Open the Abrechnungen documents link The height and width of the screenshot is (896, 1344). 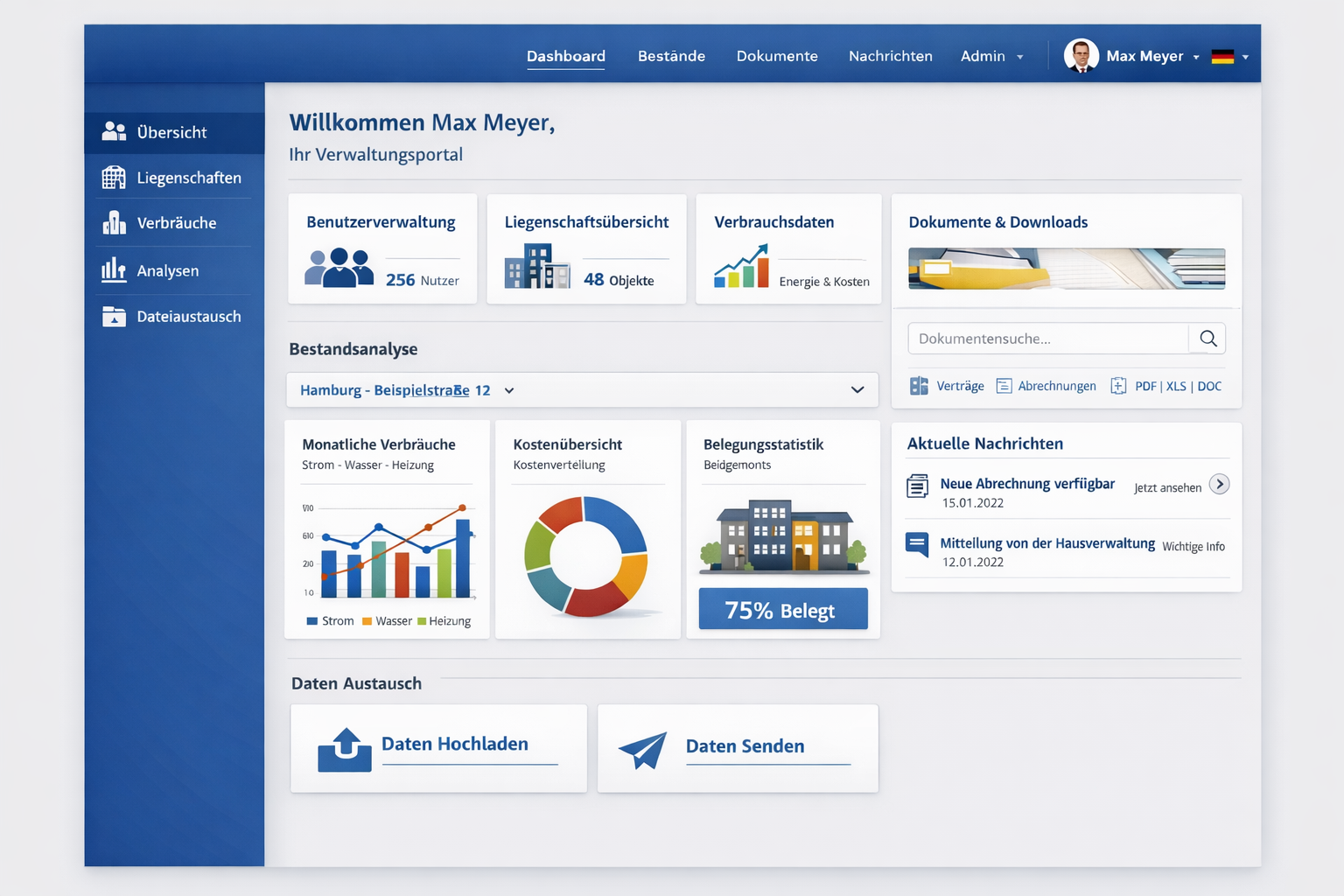pos(1056,386)
